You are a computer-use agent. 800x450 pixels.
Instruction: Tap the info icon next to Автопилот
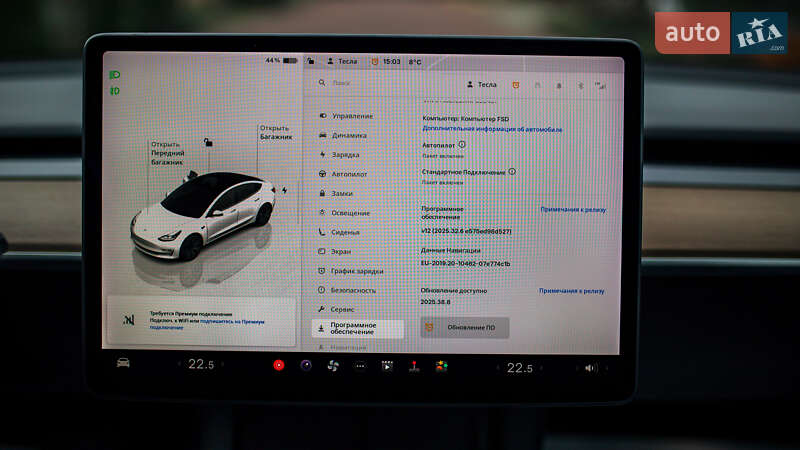pos(462,144)
